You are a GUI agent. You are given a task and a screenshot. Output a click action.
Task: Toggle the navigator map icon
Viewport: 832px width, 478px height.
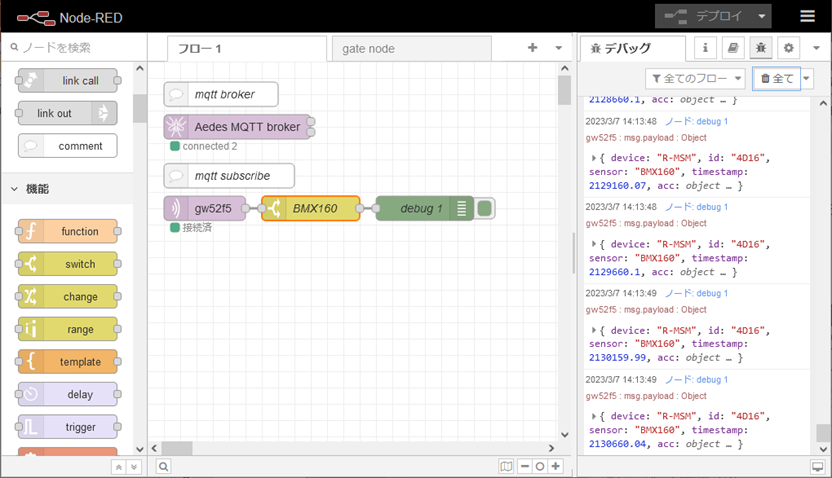point(507,466)
